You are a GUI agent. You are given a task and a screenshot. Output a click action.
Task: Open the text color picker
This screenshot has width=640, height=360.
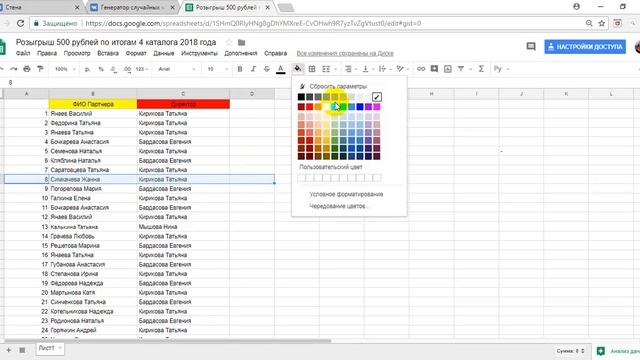pos(280,69)
